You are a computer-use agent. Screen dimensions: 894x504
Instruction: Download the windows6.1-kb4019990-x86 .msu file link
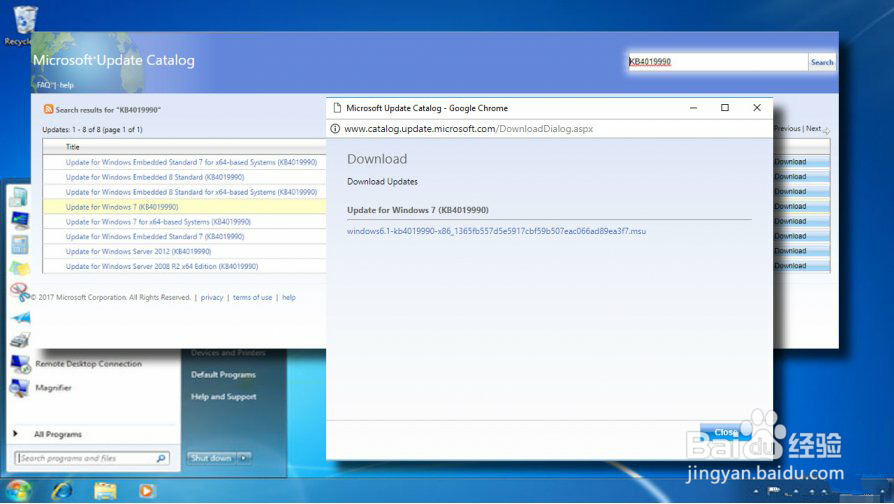coord(496,231)
